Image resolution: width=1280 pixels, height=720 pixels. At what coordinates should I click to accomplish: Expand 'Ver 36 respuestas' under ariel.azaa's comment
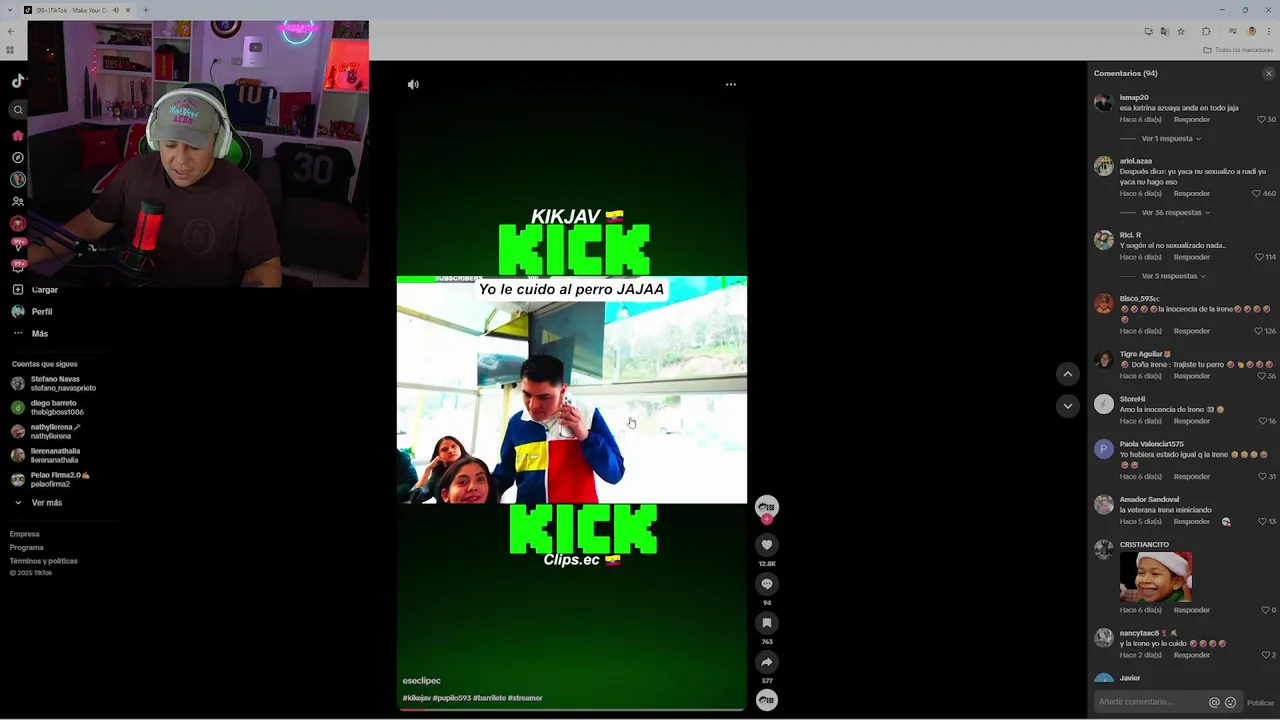point(1176,213)
